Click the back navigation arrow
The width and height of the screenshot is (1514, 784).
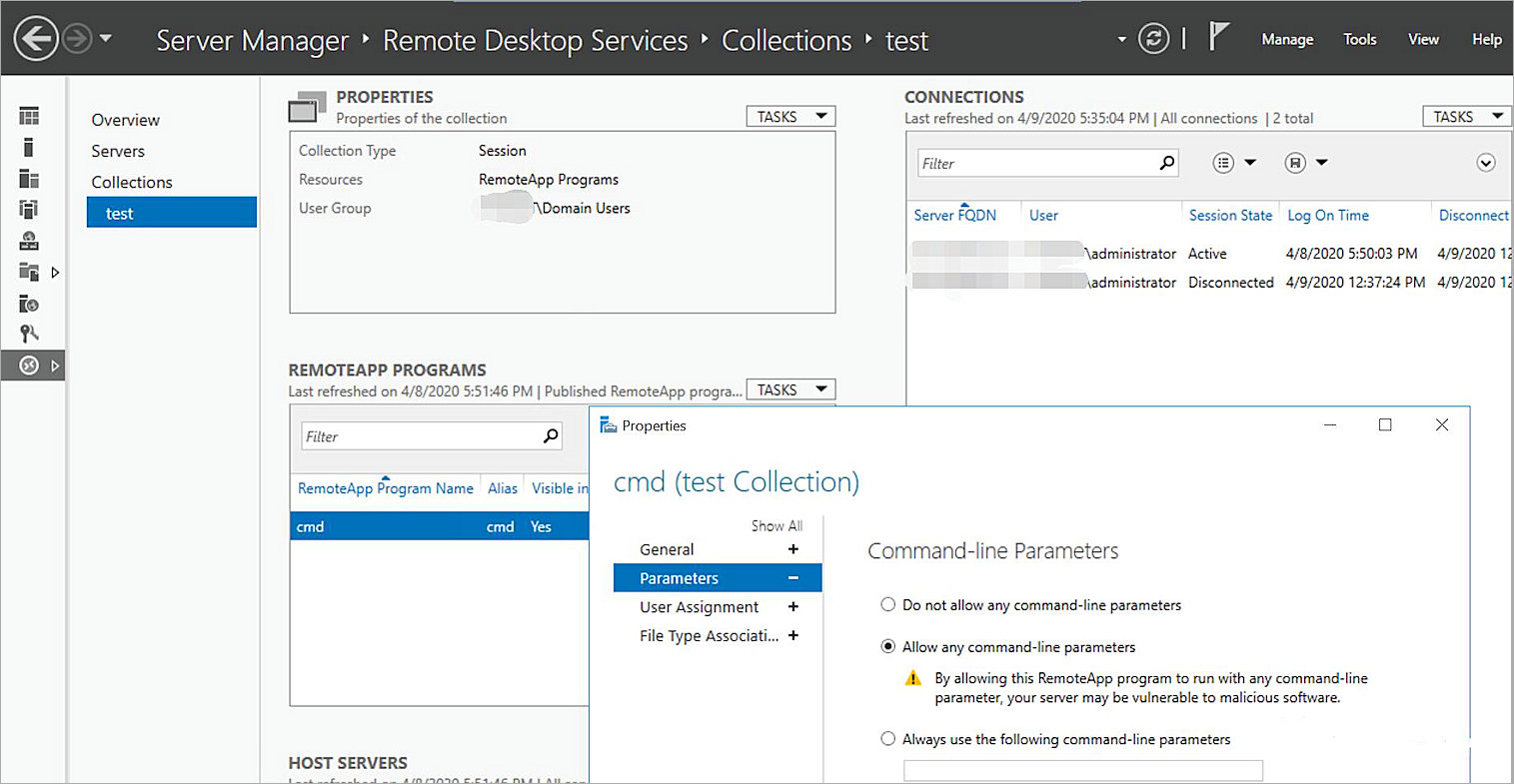[x=36, y=40]
